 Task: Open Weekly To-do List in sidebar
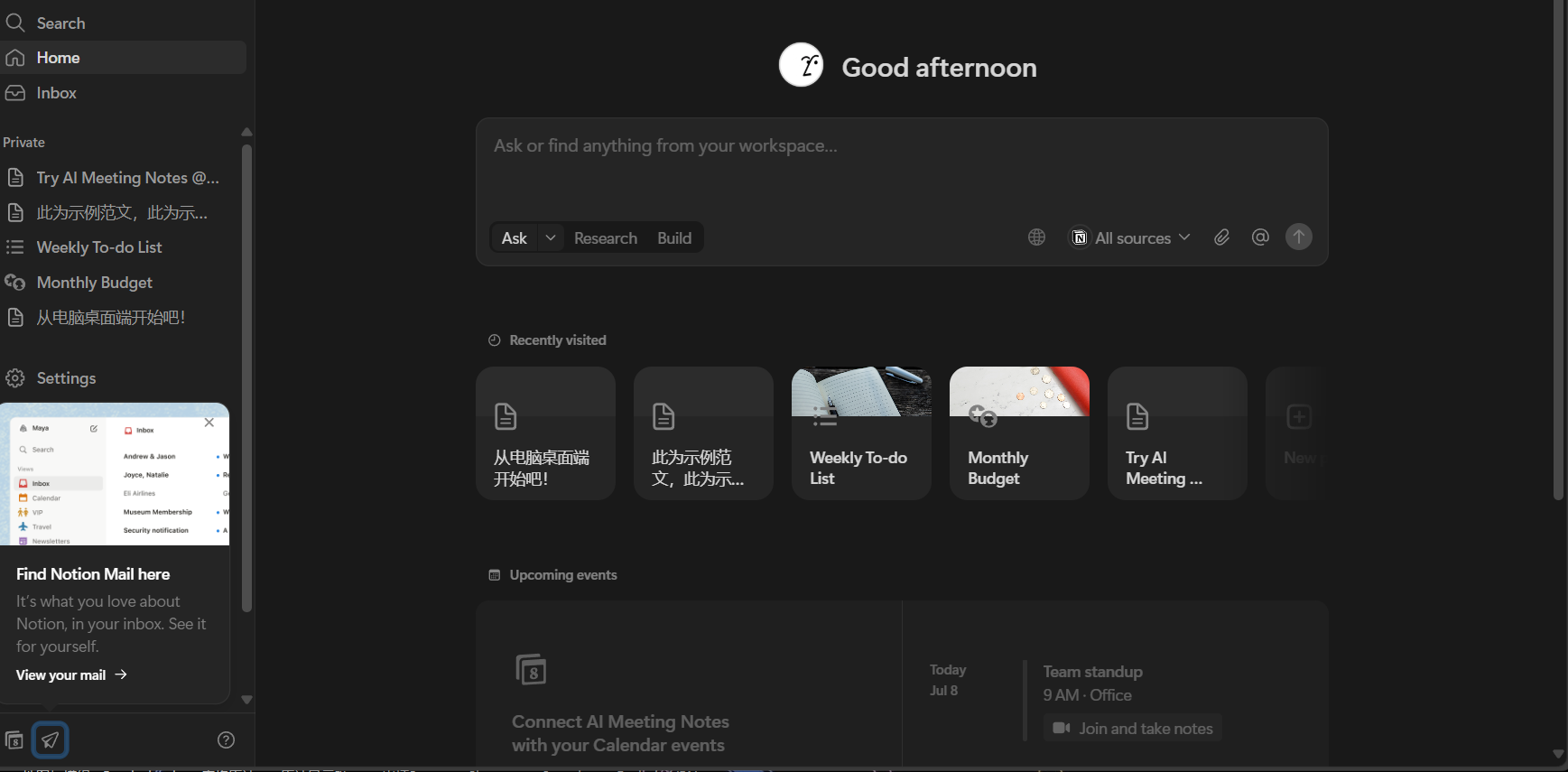(123, 247)
